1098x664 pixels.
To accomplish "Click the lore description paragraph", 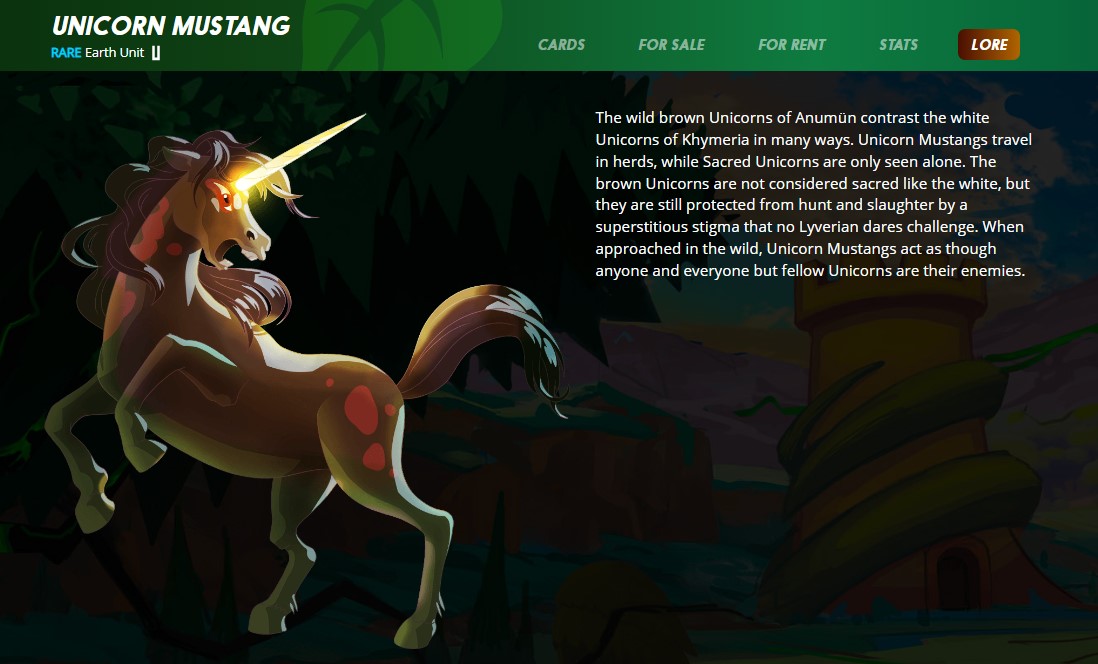I will (813, 194).
